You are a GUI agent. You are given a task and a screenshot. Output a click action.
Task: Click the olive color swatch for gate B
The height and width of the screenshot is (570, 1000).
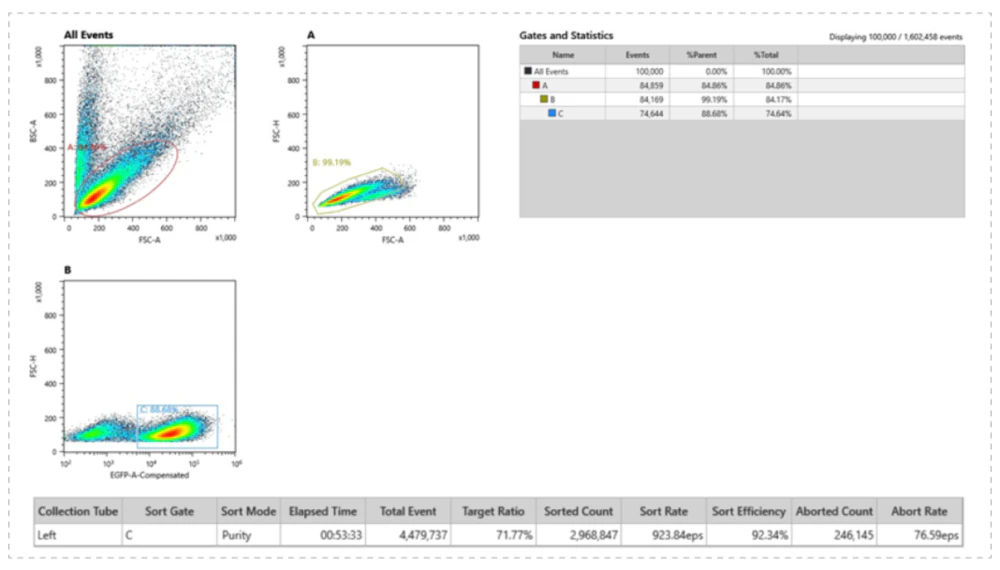click(543, 100)
